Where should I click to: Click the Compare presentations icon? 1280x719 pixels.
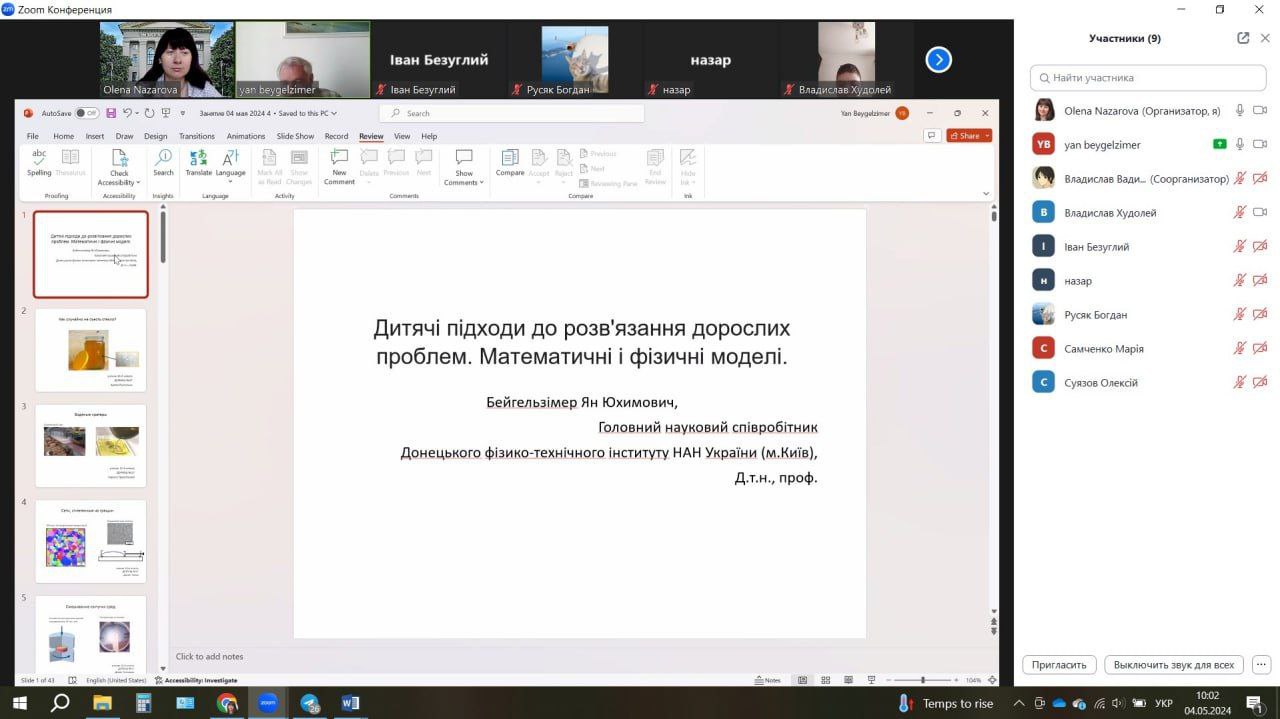tap(510, 162)
